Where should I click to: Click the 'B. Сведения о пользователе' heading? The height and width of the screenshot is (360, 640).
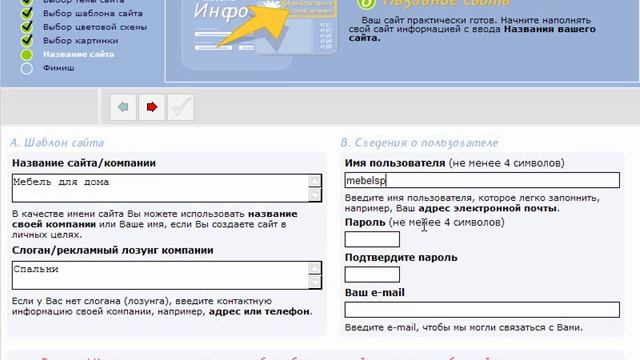pyautogui.click(x=419, y=143)
